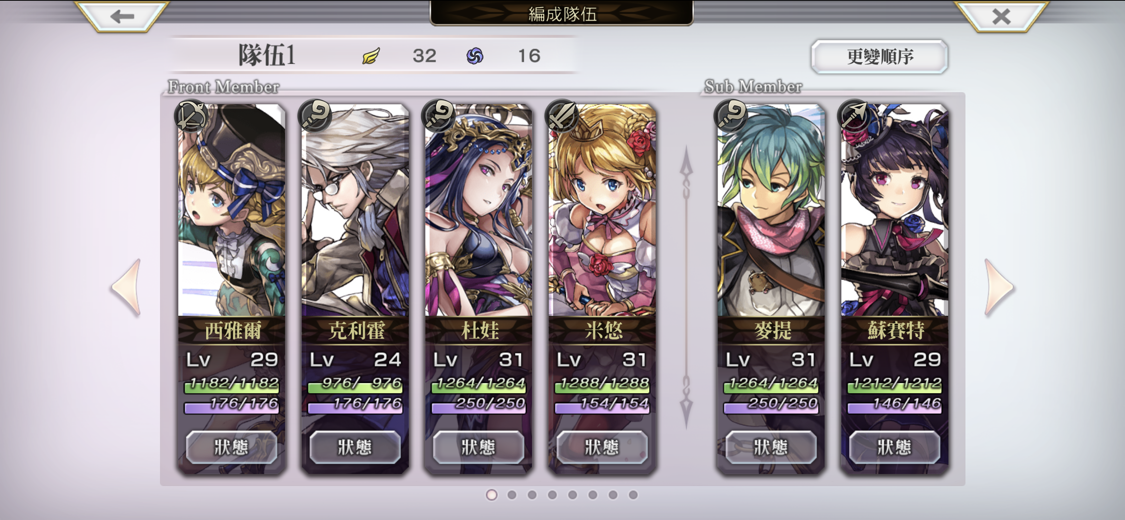Go to the next team with right arrow

point(999,288)
